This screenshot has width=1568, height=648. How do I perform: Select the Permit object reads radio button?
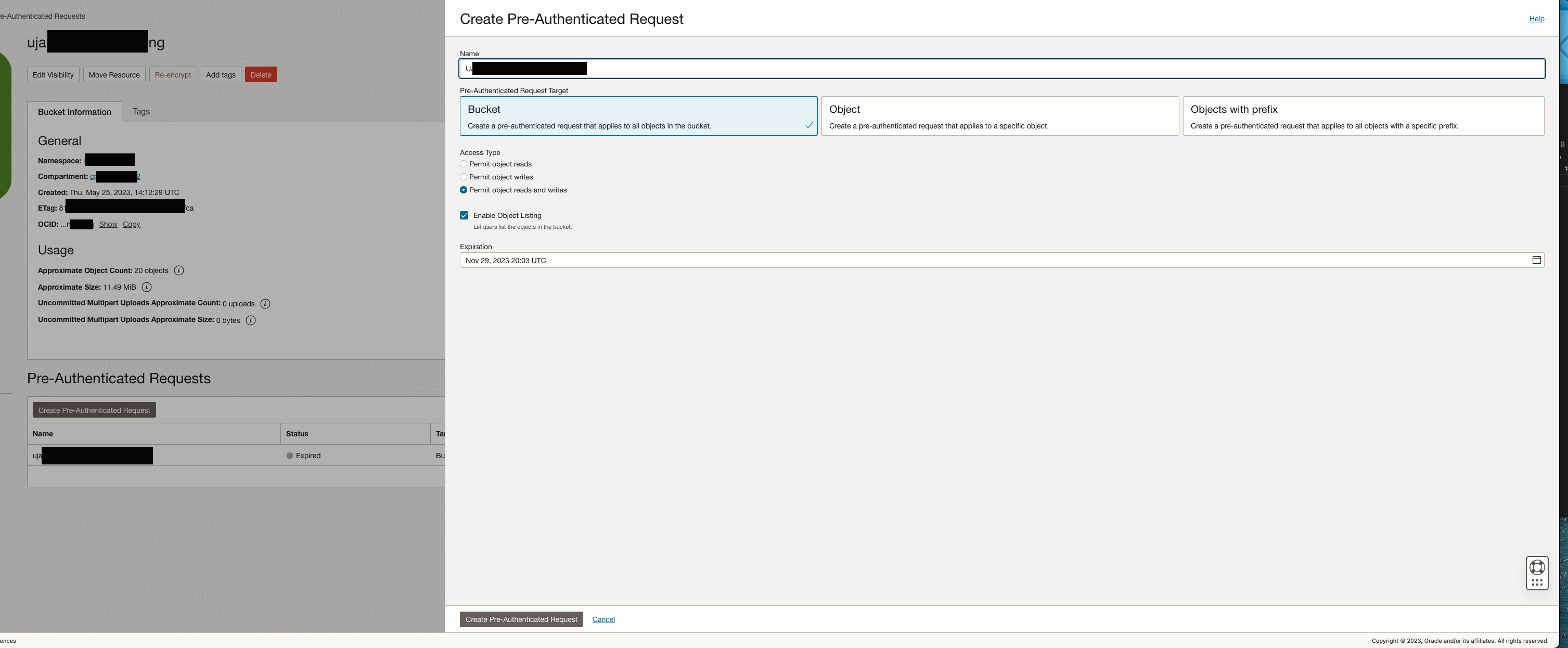(463, 164)
